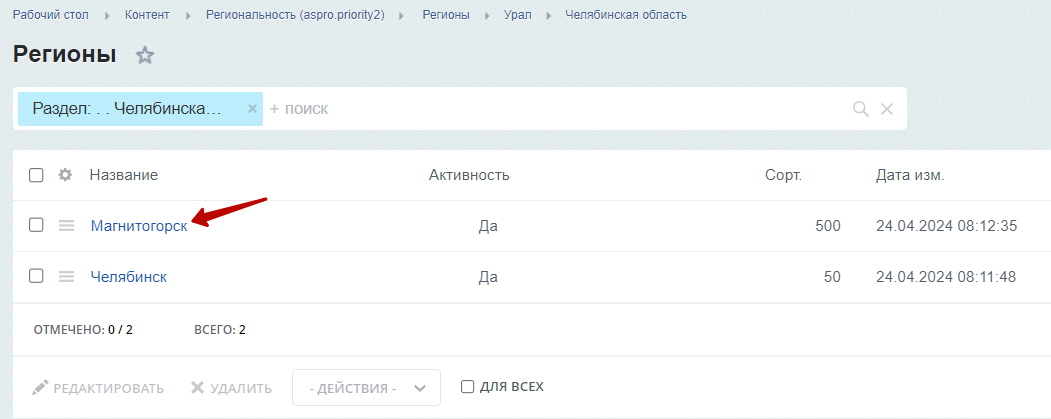Open the Магнитогорск region link
The width and height of the screenshot is (1051, 419).
[x=139, y=226]
